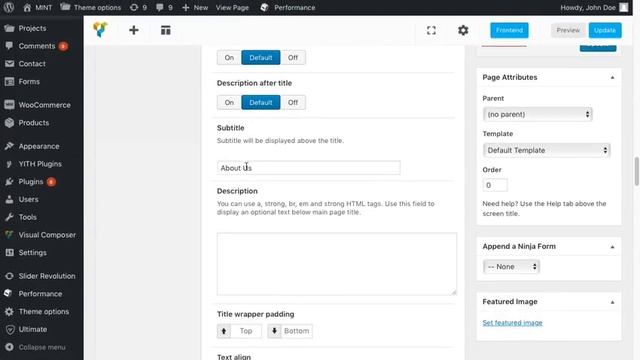This screenshot has height=360, width=640.
Task: Switch to Frontend editor
Action: coord(509,30)
